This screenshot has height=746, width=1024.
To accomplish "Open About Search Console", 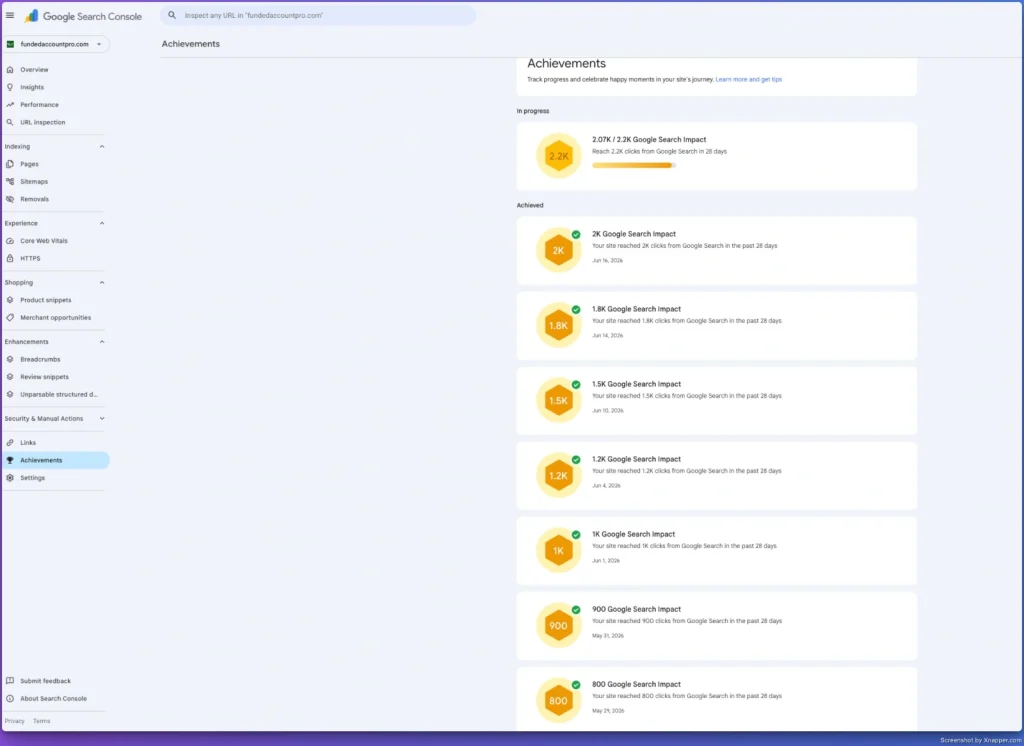I will pos(55,698).
